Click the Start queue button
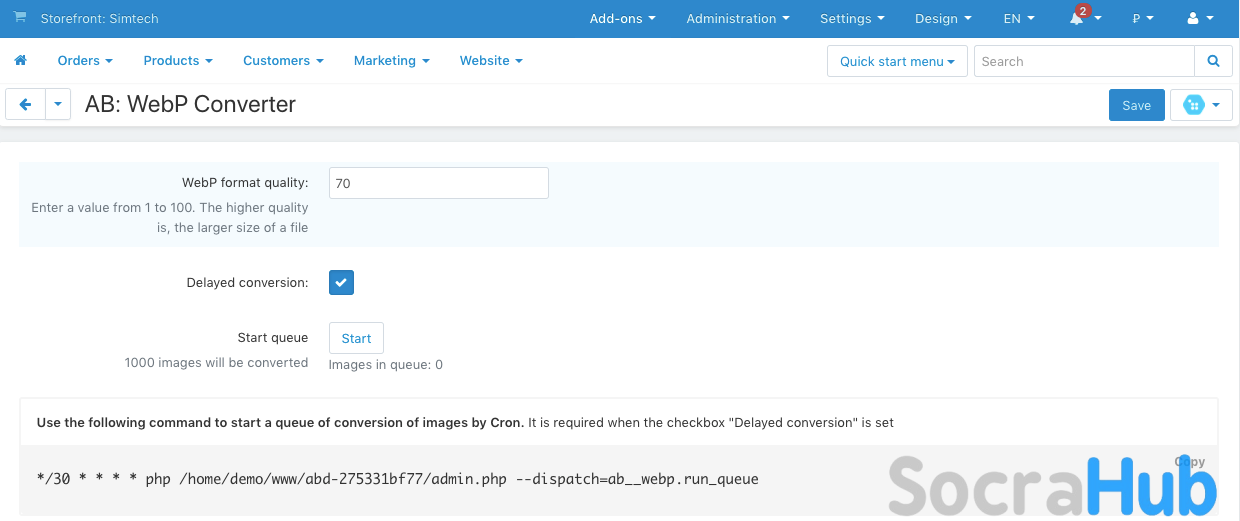 (x=356, y=338)
